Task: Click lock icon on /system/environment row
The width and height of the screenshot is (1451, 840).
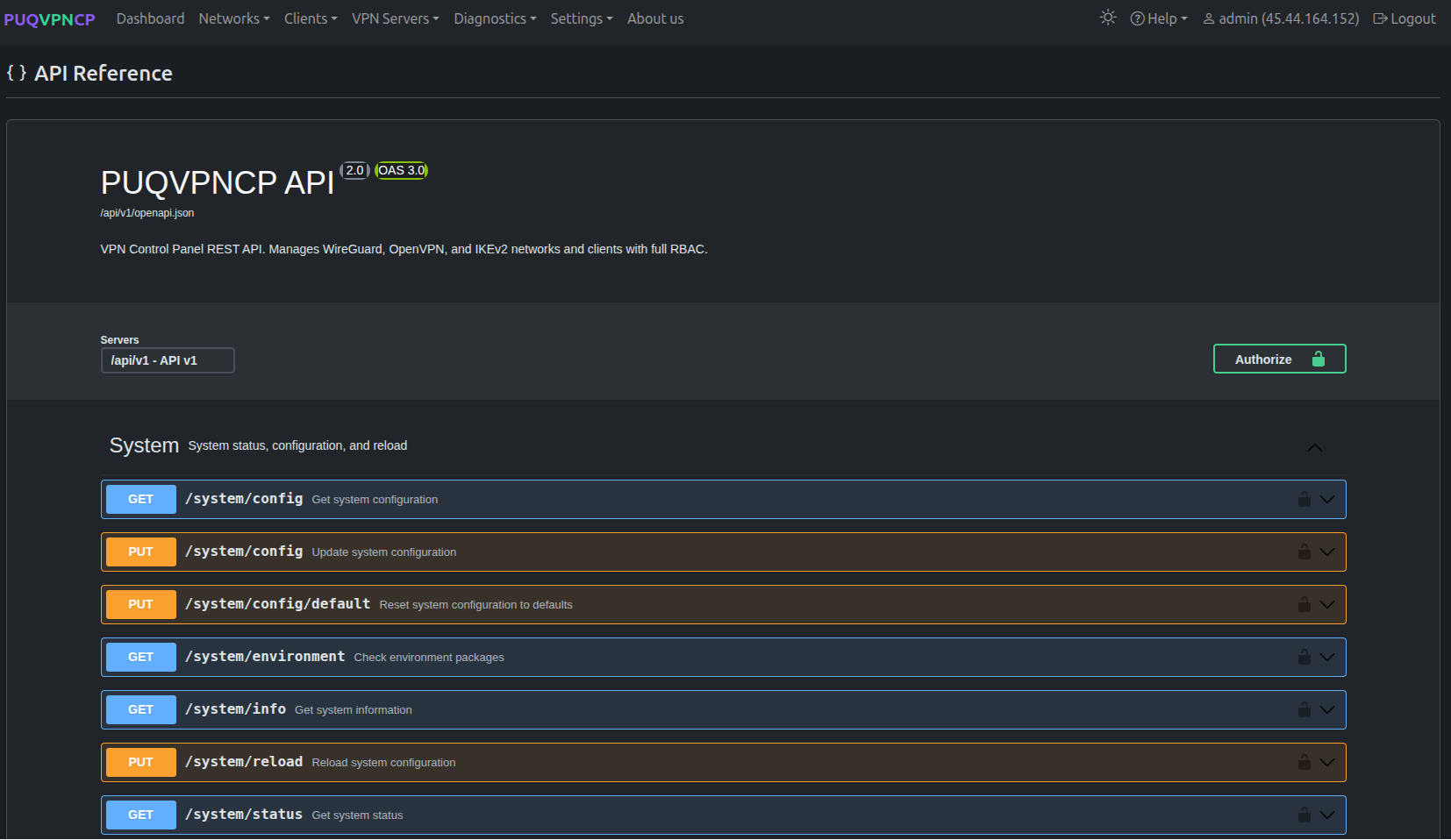Action: pos(1304,657)
